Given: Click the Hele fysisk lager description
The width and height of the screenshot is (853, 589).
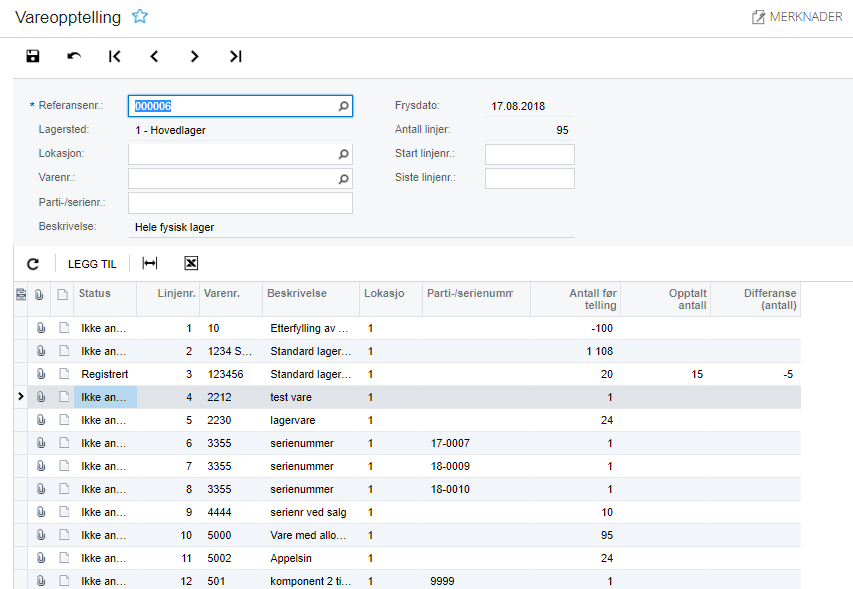Looking at the screenshot, I should click(174, 227).
